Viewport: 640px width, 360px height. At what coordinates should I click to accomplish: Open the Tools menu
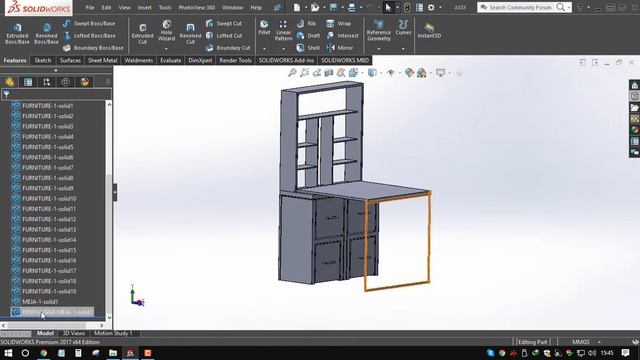pos(165,7)
